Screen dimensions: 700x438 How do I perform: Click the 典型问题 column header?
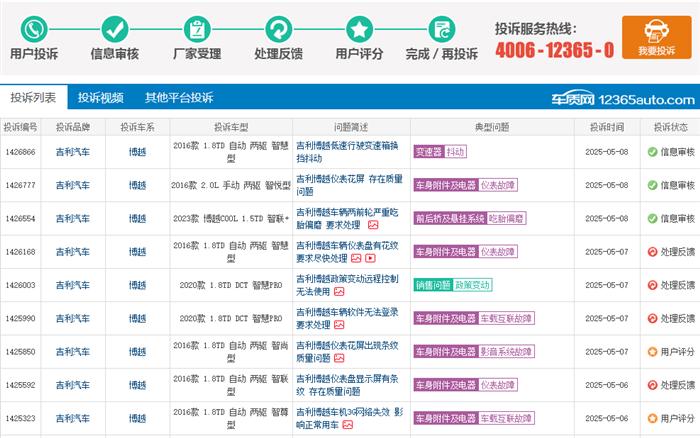(492, 127)
